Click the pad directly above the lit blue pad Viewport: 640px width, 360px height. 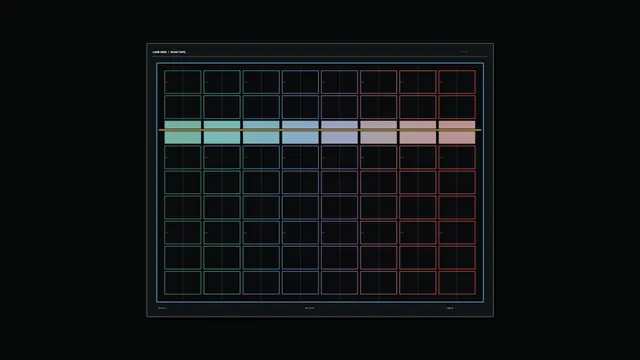(x=300, y=107)
